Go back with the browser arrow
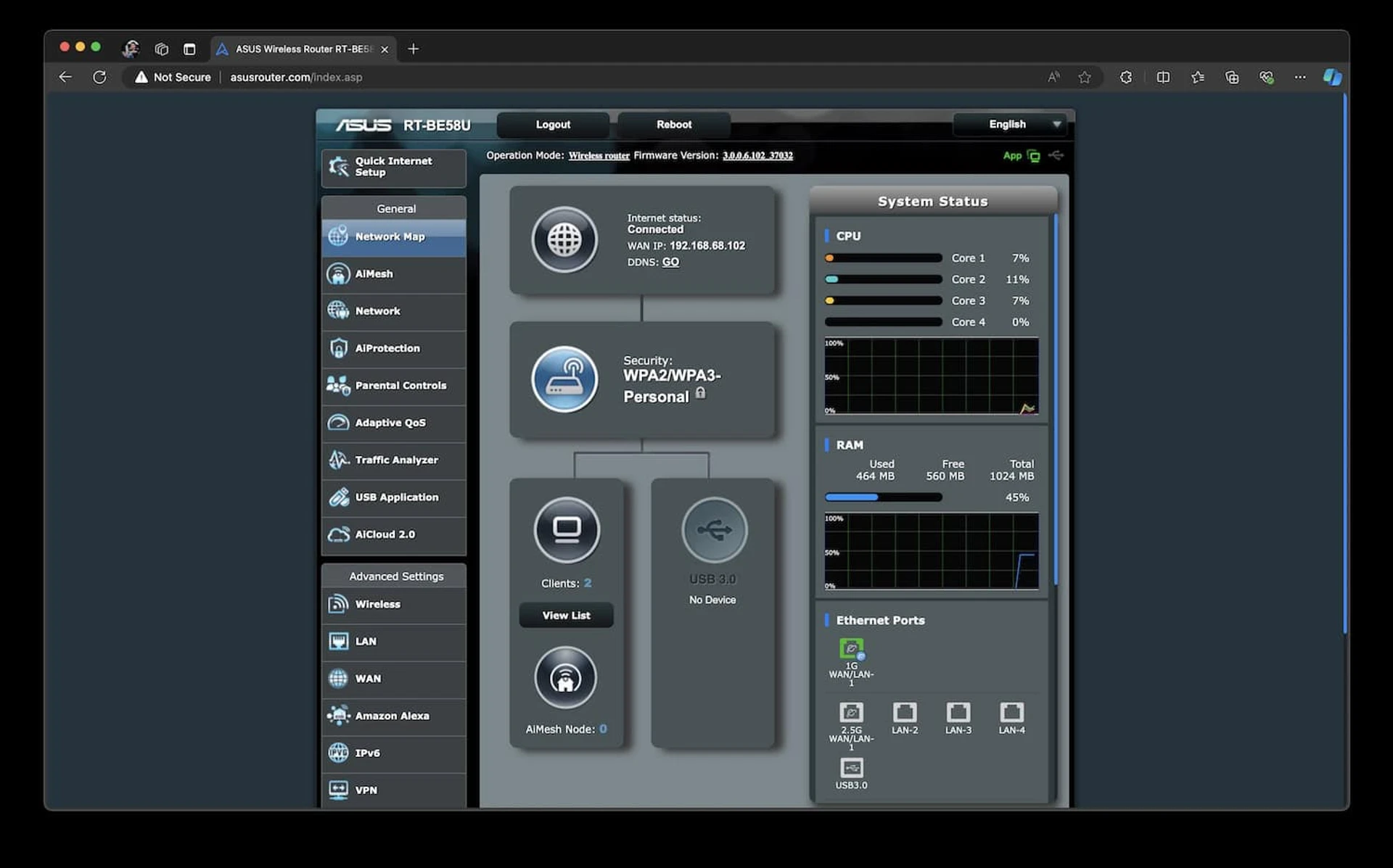The image size is (1393, 868). 65,77
